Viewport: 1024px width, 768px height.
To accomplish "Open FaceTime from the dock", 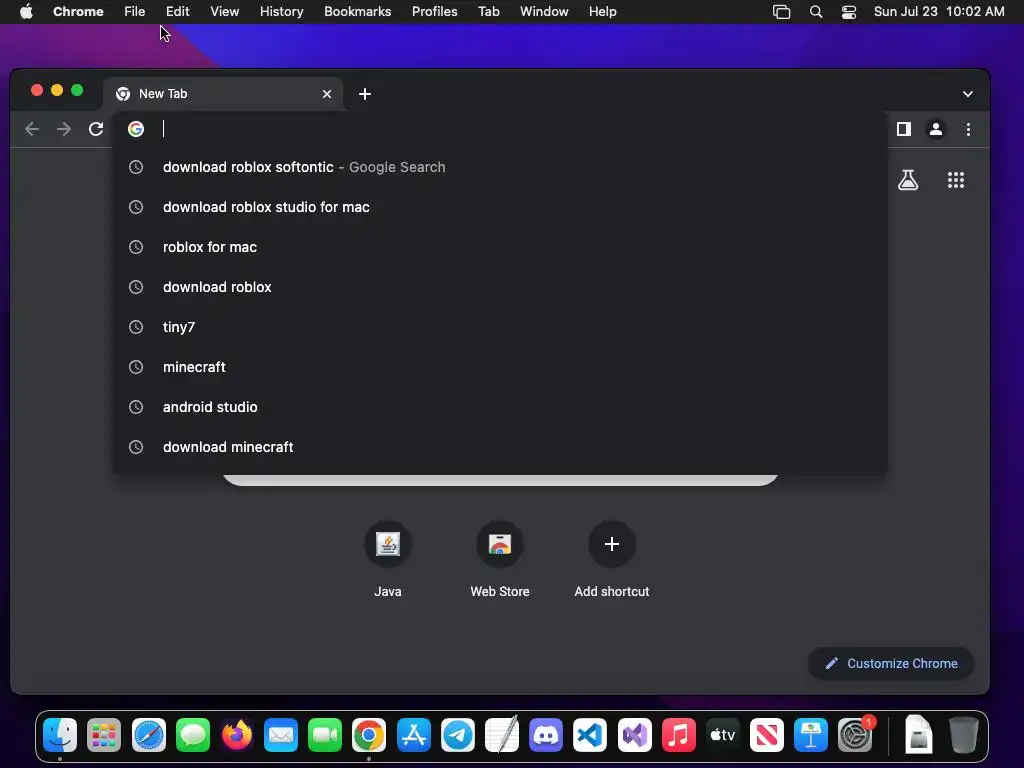I will coord(325,735).
